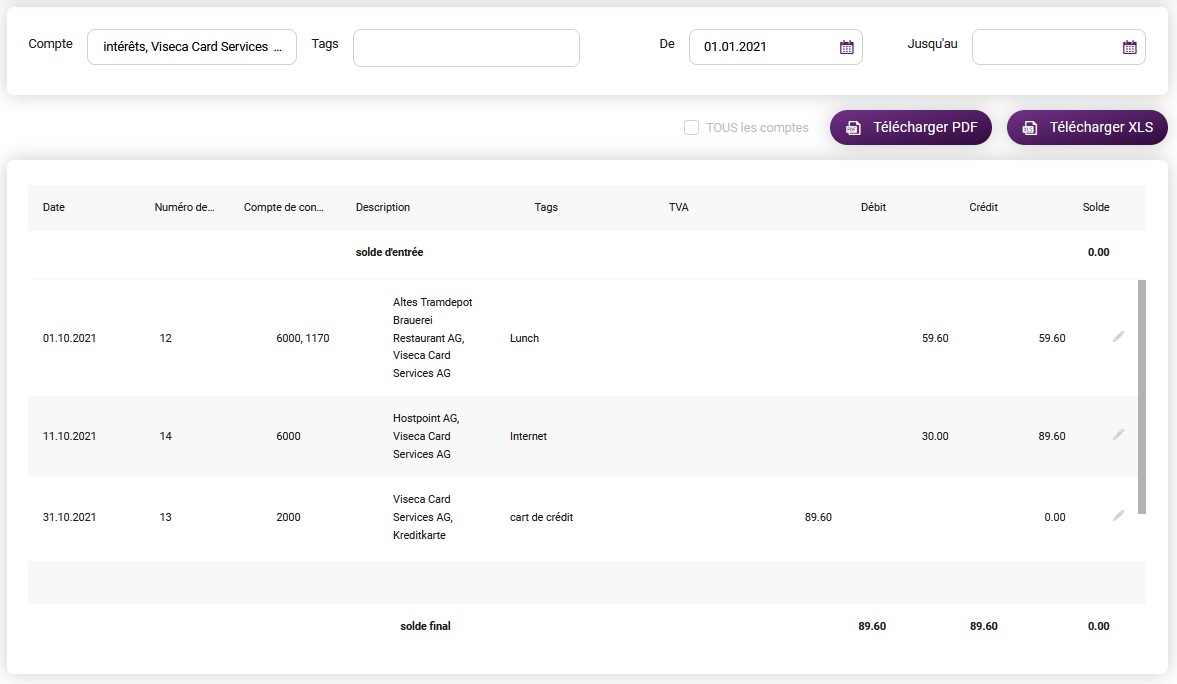Edit the cart de crédit entry pencil
This screenshot has height=684, width=1177.
coord(1118,516)
